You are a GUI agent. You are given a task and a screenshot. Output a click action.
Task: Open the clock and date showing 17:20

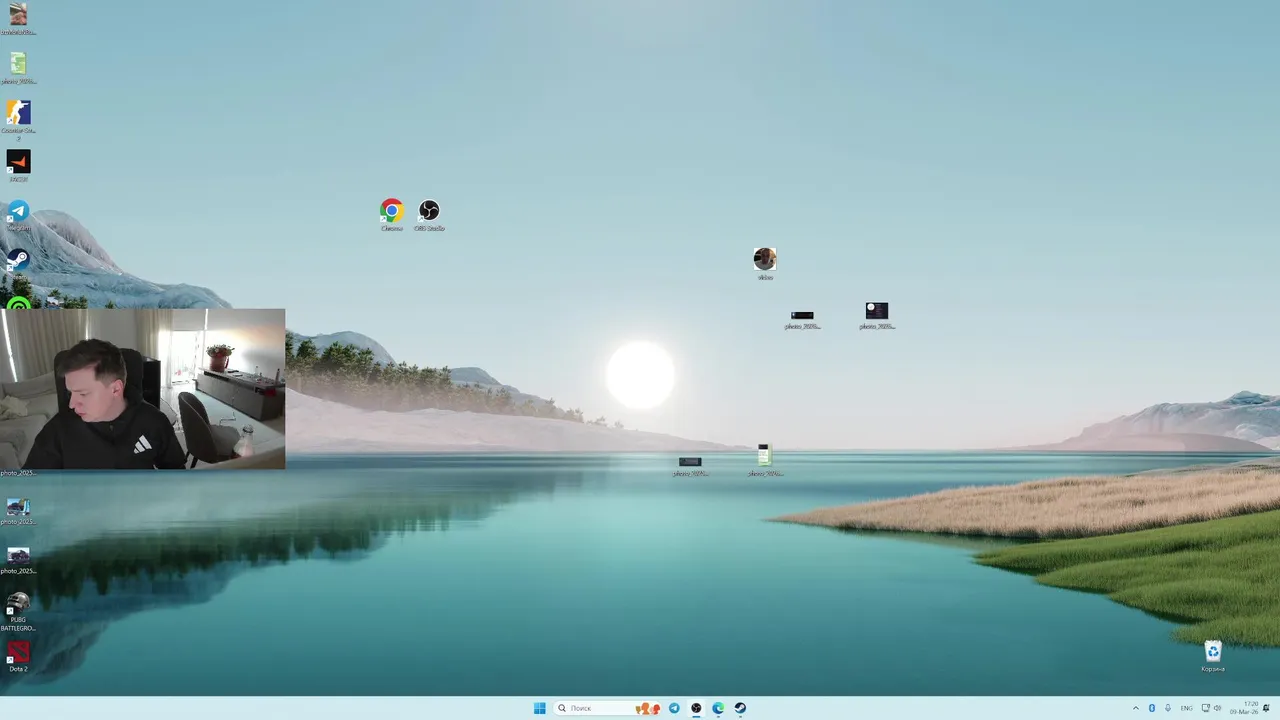(1246, 708)
